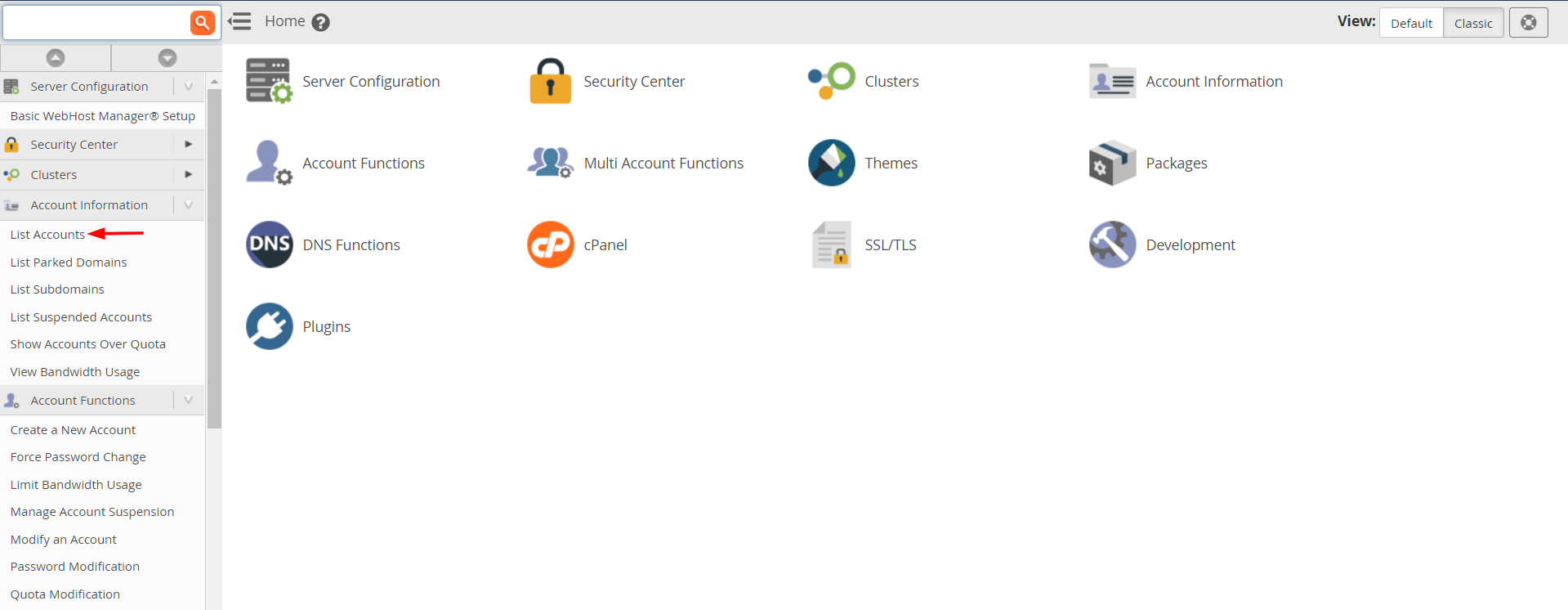Image resolution: width=1568 pixels, height=610 pixels.
Task: Select Account Functions sidebar heading
Action: coord(83,400)
